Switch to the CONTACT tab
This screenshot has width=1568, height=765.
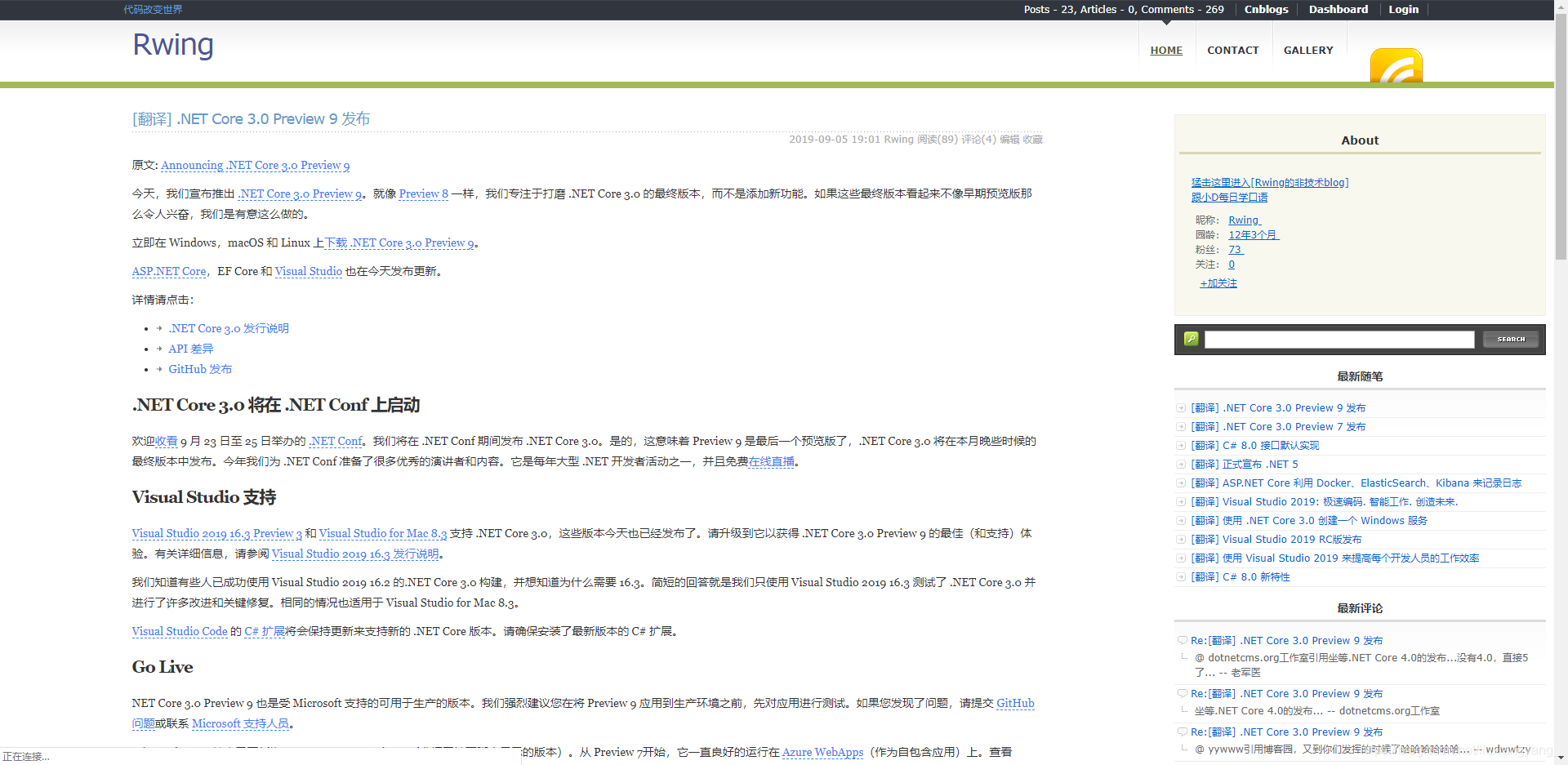click(x=1233, y=50)
